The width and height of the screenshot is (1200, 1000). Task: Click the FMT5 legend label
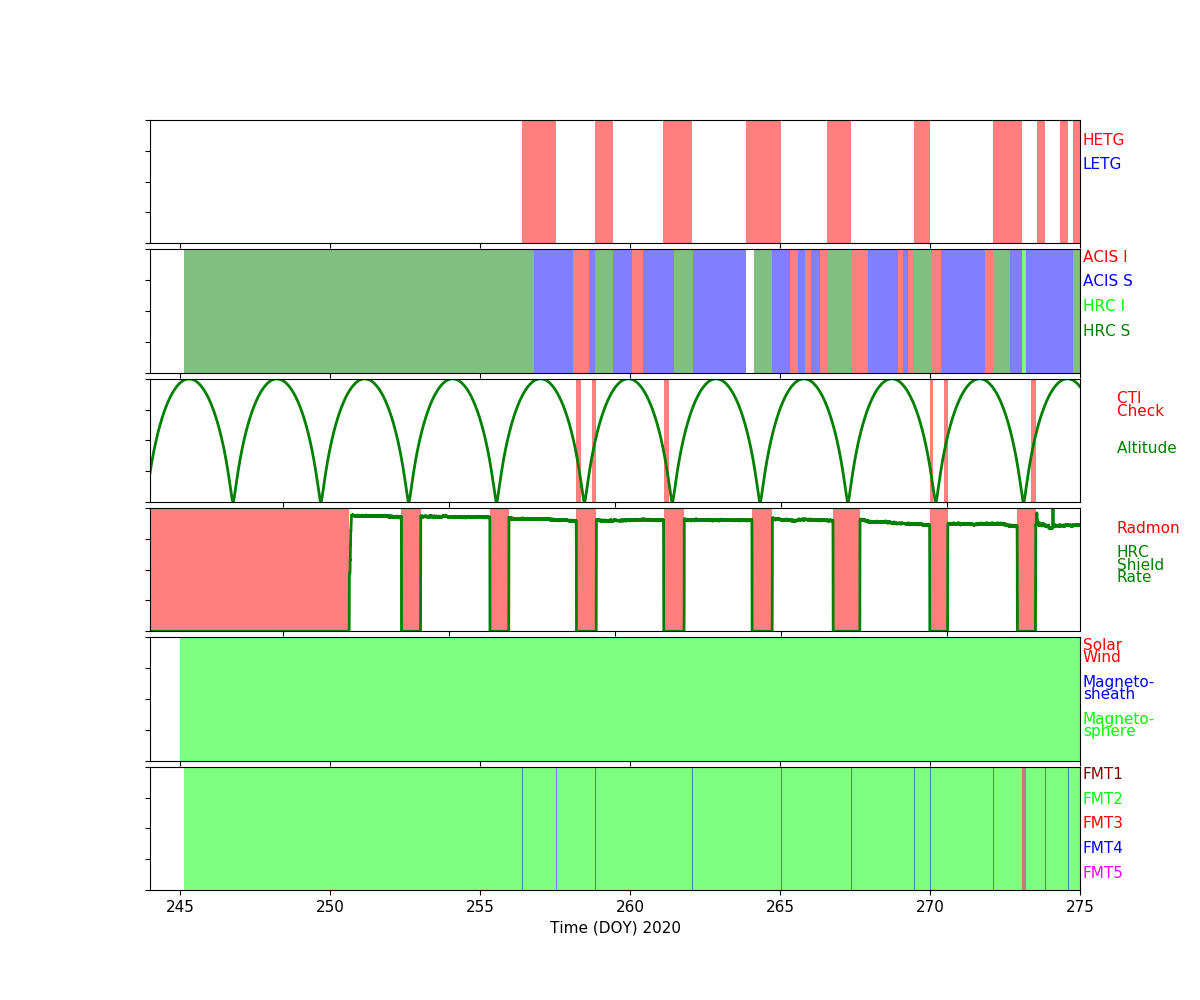click(1102, 873)
